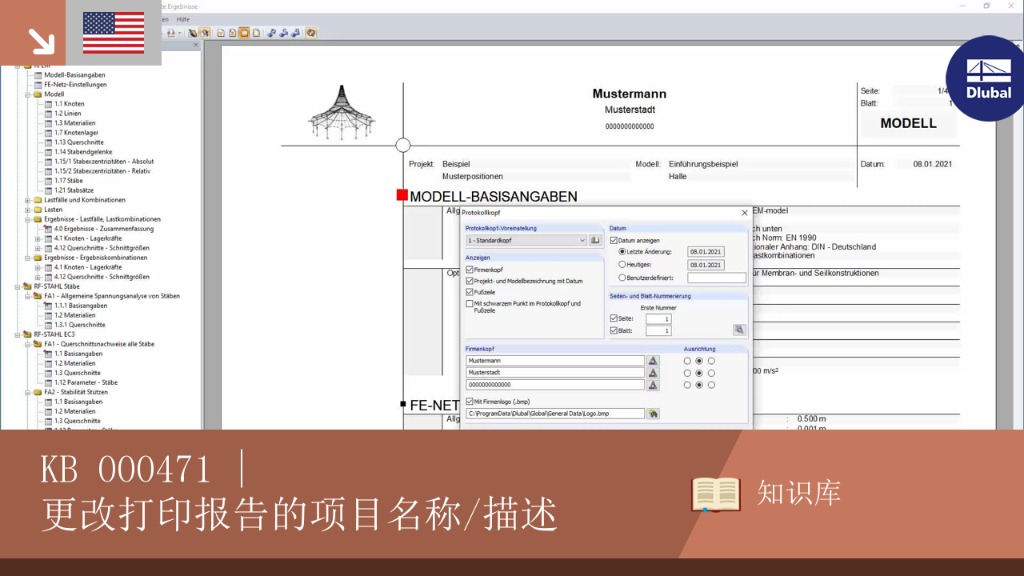The height and width of the screenshot is (576, 1024).
Task: Enable Mit schwarzem Punkt im Protokollkopf option
Action: pyautogui.click(x=470, y=304)
